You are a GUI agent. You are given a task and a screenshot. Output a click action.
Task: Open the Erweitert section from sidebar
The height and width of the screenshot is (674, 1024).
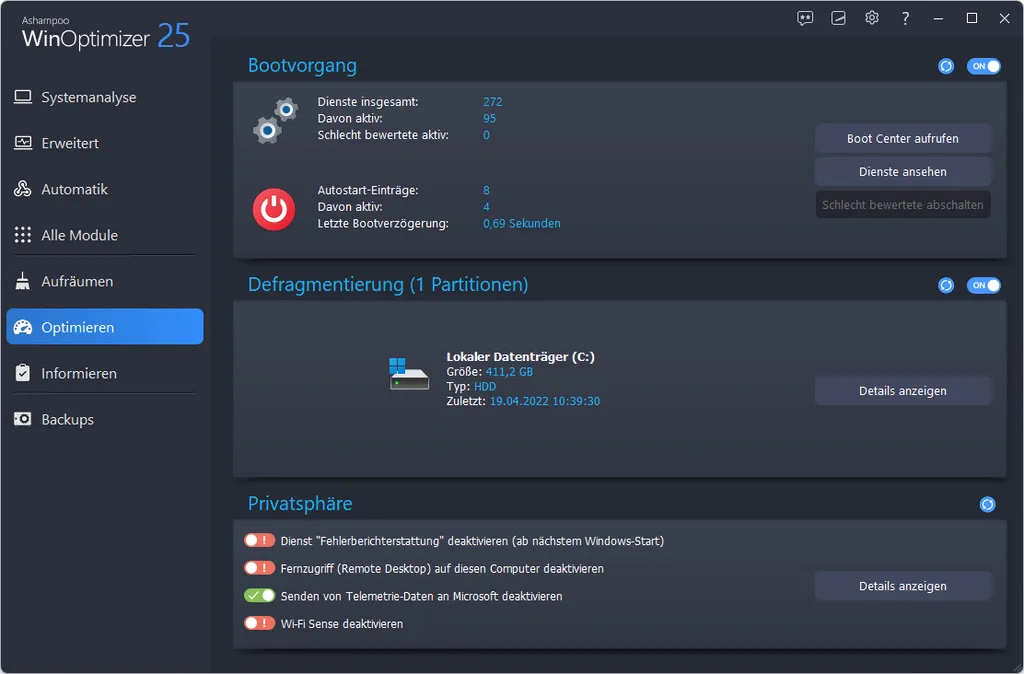22,142
